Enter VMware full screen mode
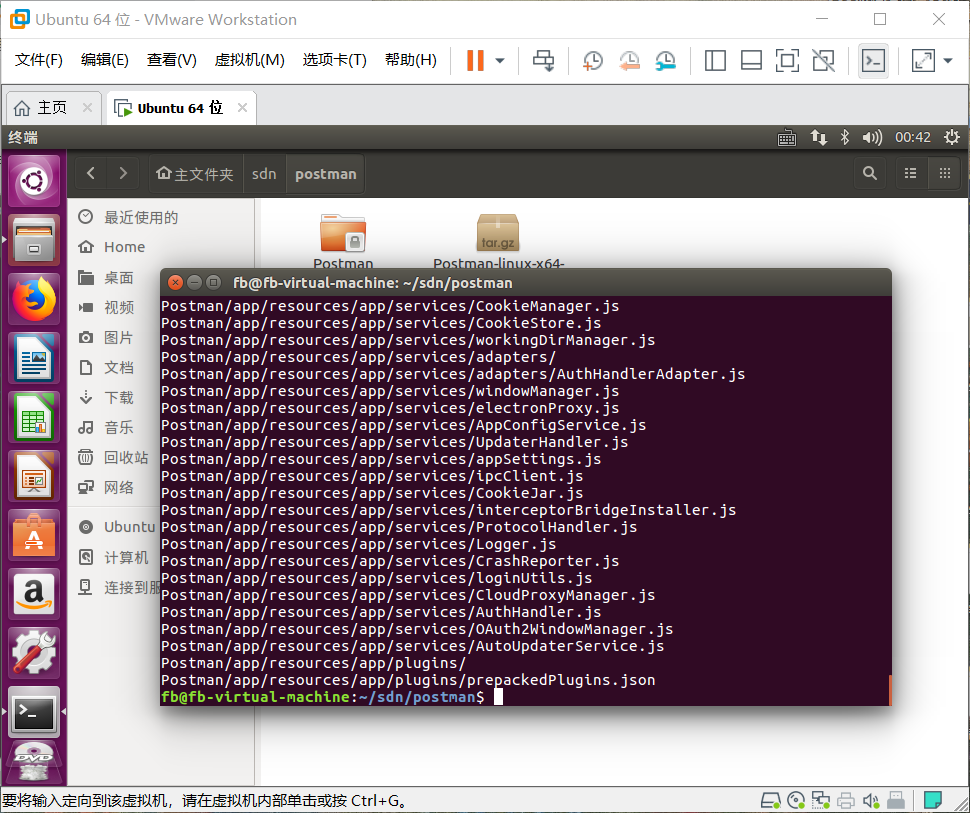Viewport: 970px width, 813px height. pyautogui.click(x=787, y=61)
